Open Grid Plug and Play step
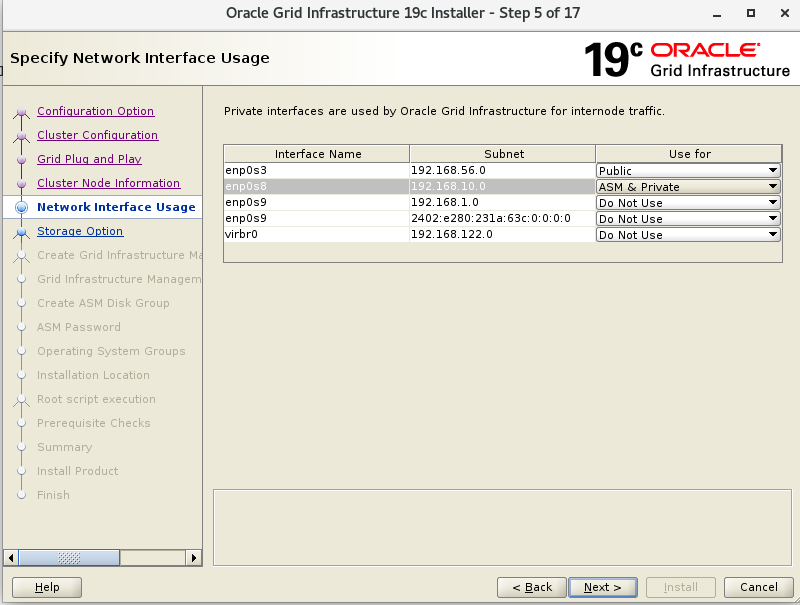This screenshot has width=800, height=605. coord(89,159)
